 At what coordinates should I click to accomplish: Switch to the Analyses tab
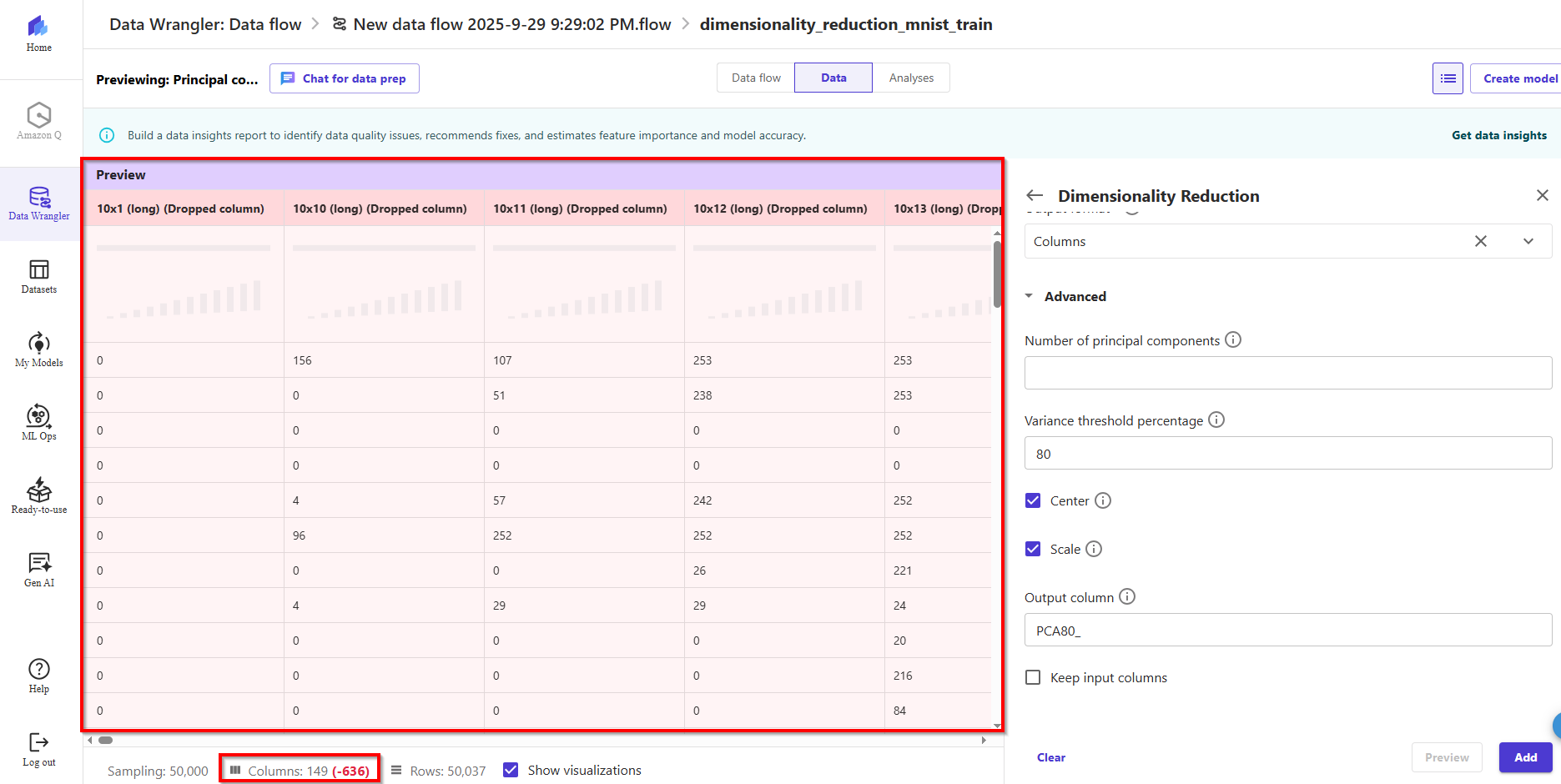click(x=911, y=78)
